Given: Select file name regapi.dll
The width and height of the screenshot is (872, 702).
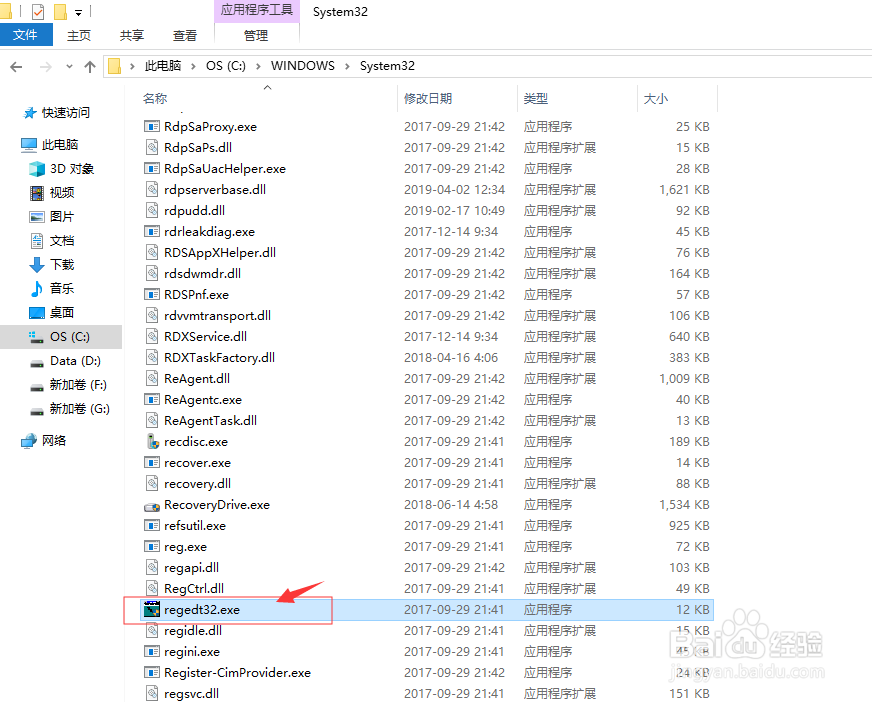Looking at the screenshot, I should point(191,567).
